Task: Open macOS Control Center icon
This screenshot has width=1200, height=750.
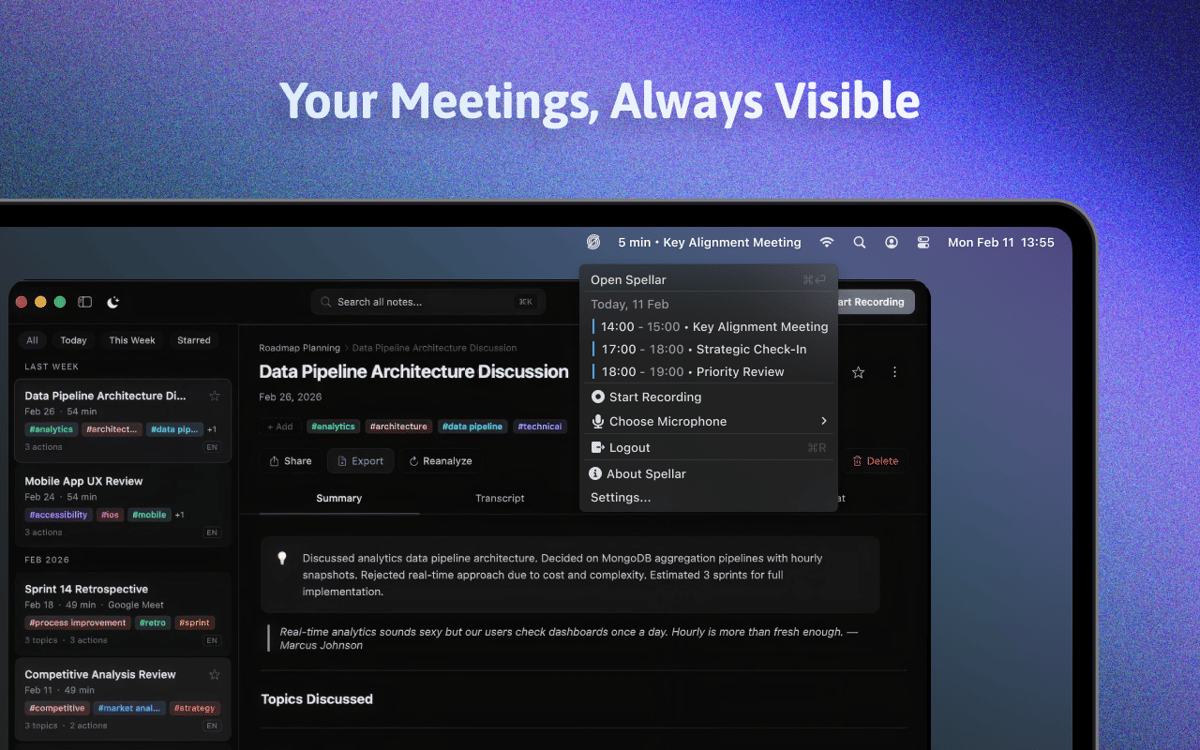Action: (x=923, y=242)
